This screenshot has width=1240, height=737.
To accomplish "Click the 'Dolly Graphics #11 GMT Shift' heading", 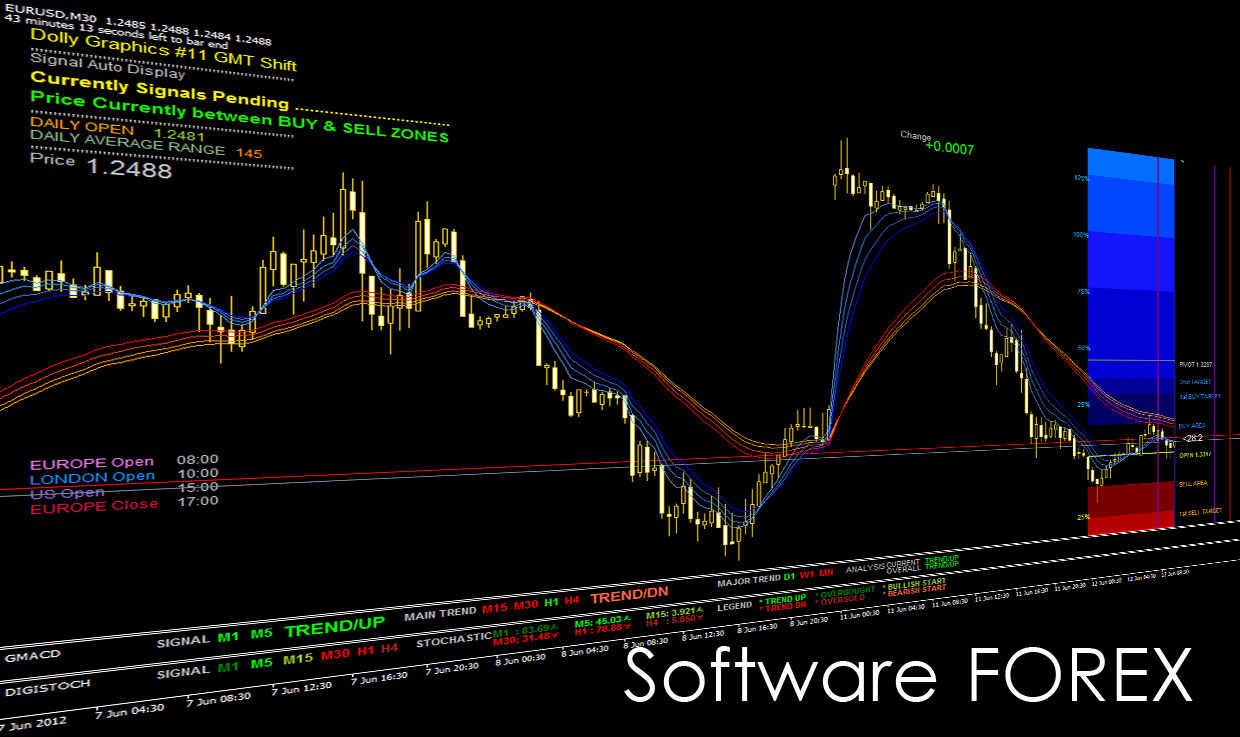I will (163, 48).
